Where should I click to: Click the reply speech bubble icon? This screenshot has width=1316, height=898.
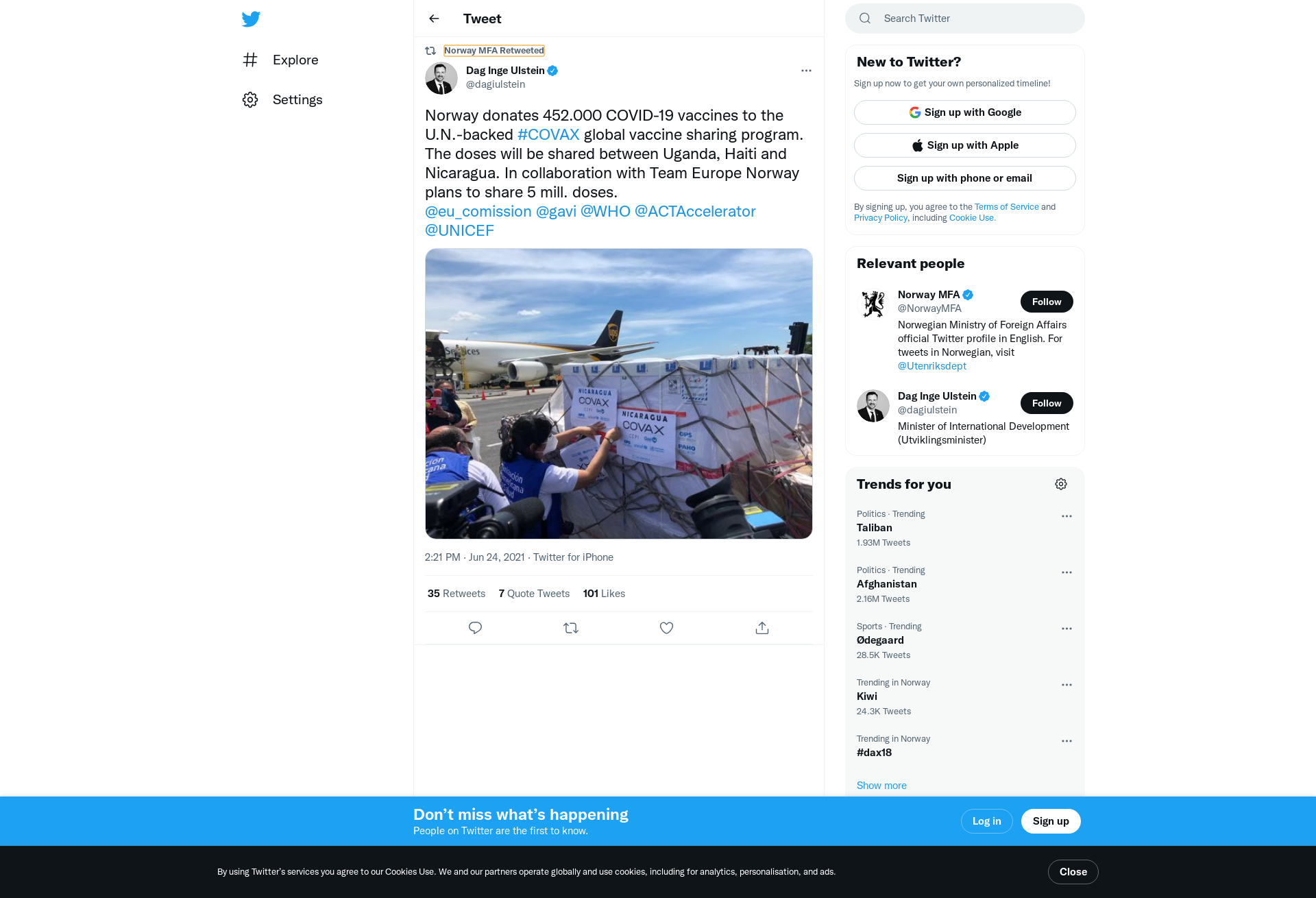pyautogui.click(x=475, y=628)
